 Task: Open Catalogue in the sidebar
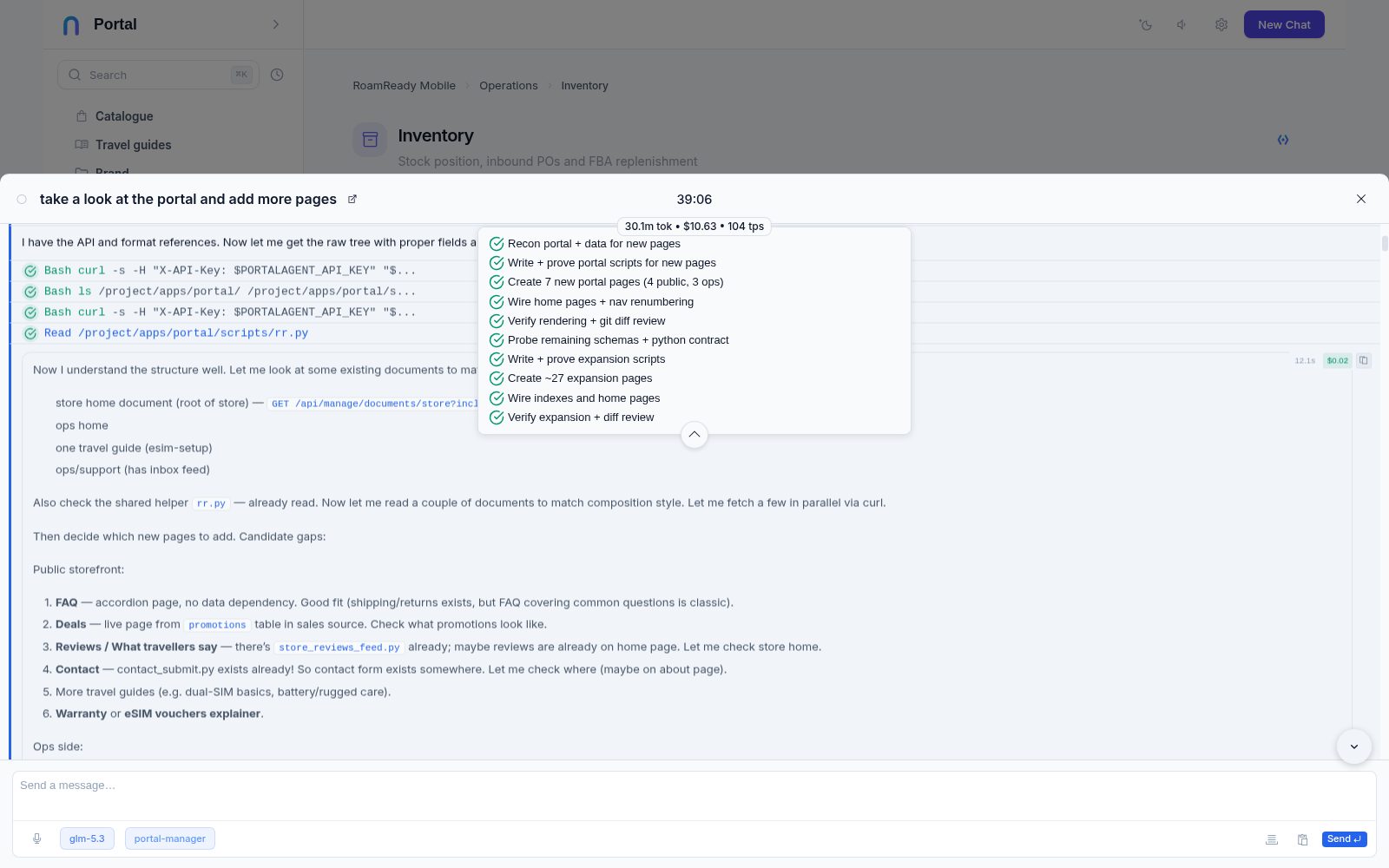(124, 116)
